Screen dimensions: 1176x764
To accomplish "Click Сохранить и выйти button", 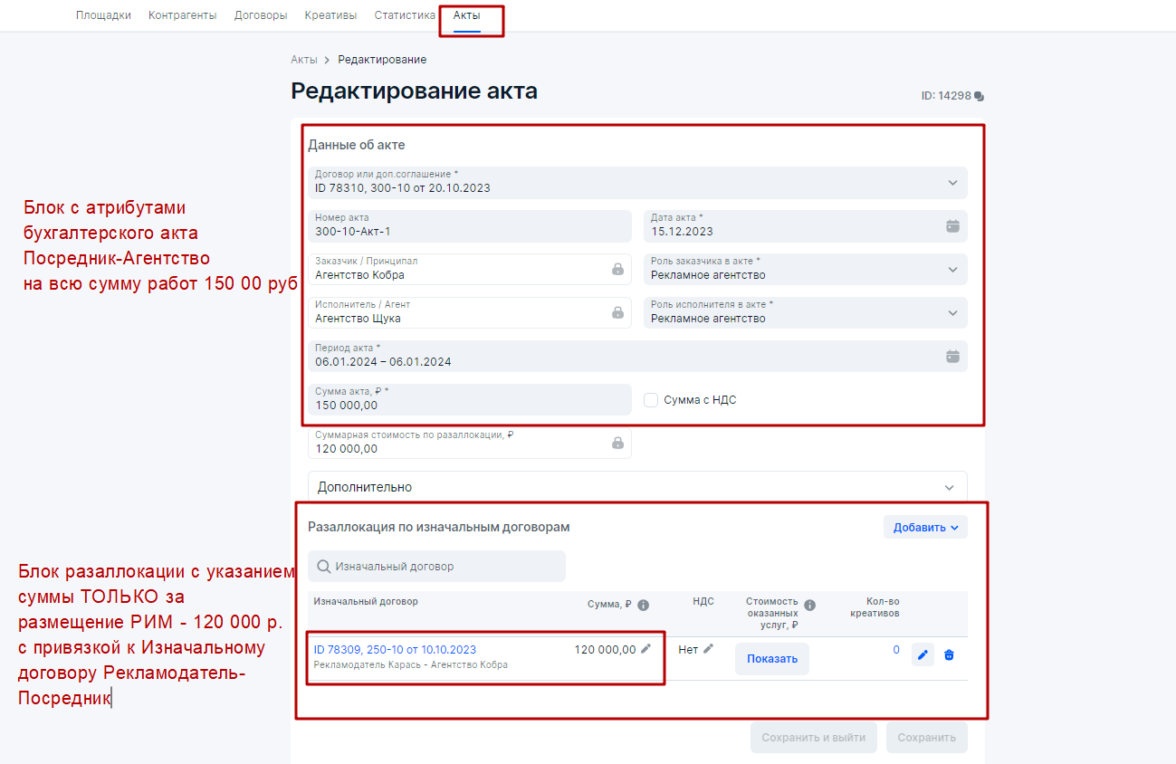I will click(814, 738).
